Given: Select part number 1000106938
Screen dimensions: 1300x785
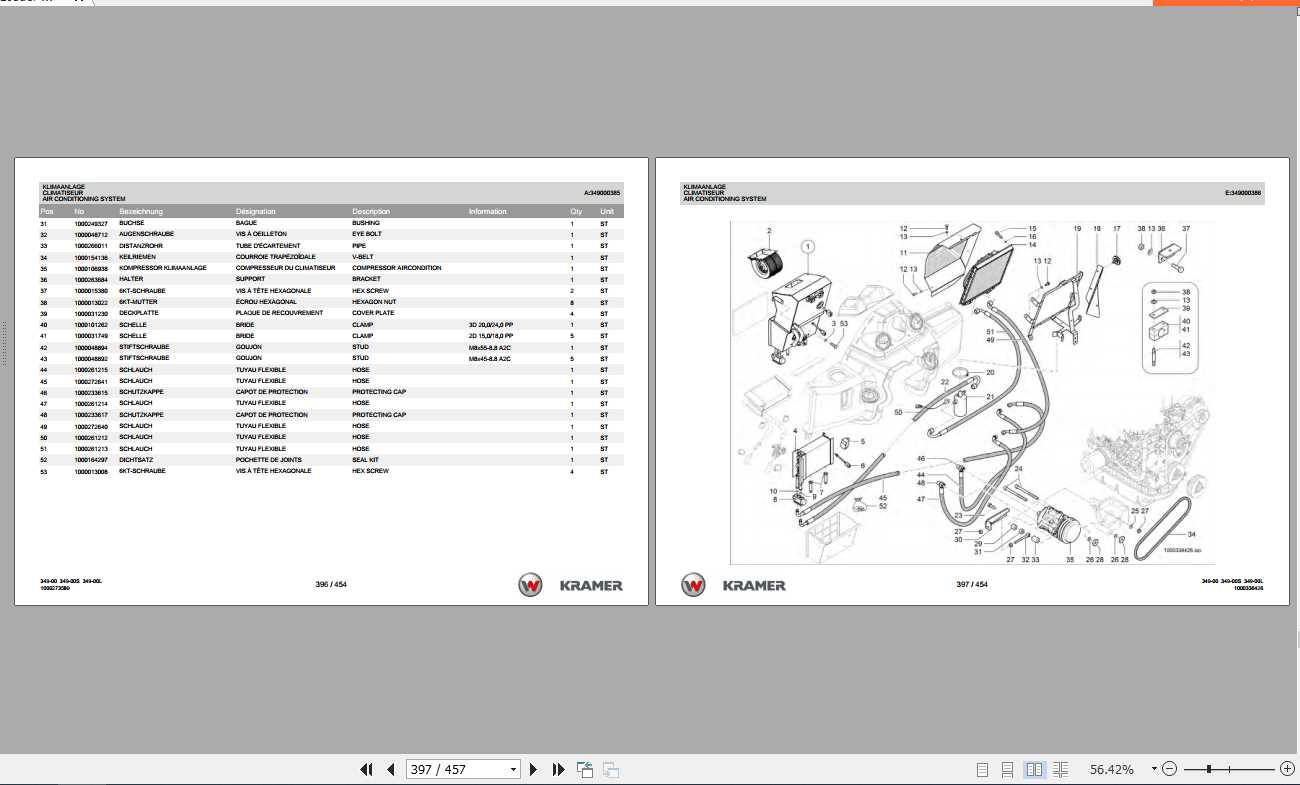Looking at the screenshot, I should point(90,268).
